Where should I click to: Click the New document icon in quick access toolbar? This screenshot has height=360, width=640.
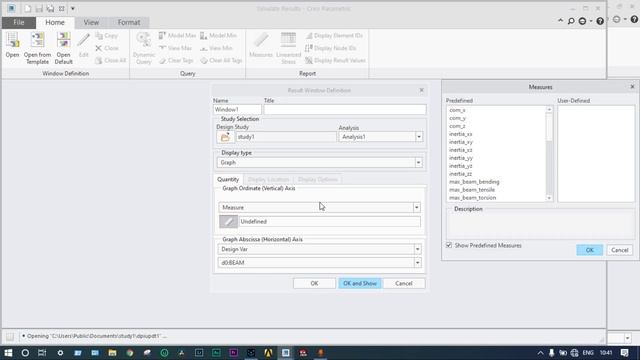[x=27, y=9]
